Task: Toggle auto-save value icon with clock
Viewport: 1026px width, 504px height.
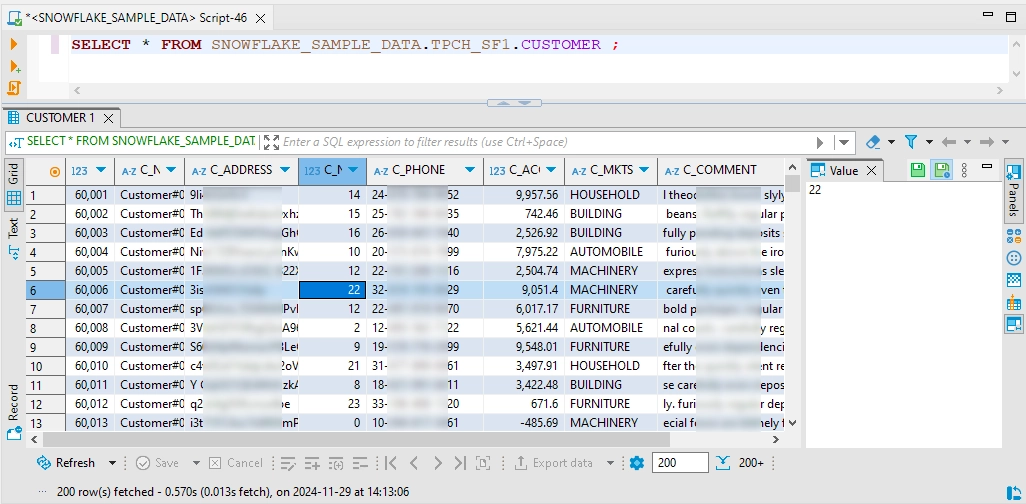Action: click(x=942, y=170)
